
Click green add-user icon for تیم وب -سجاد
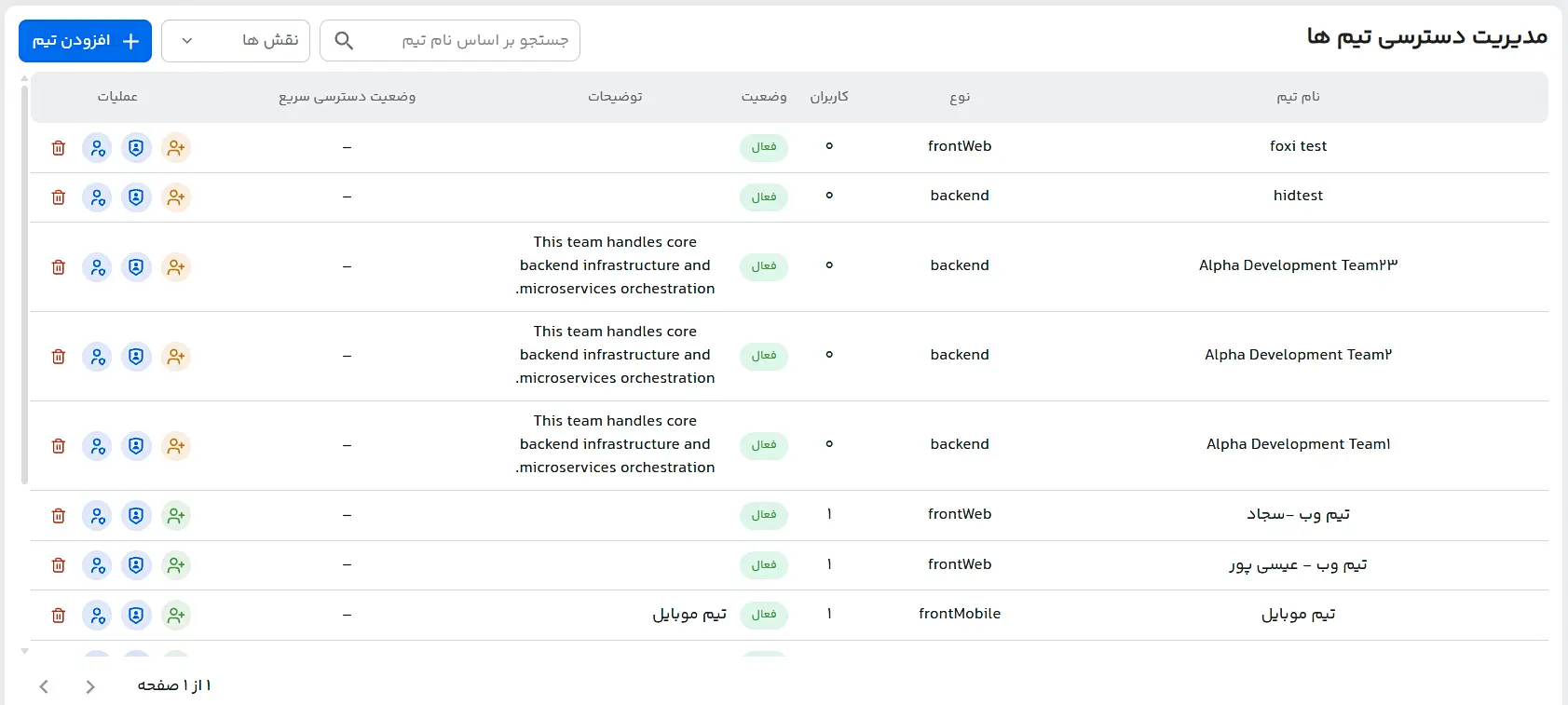(x=176, y=516)
